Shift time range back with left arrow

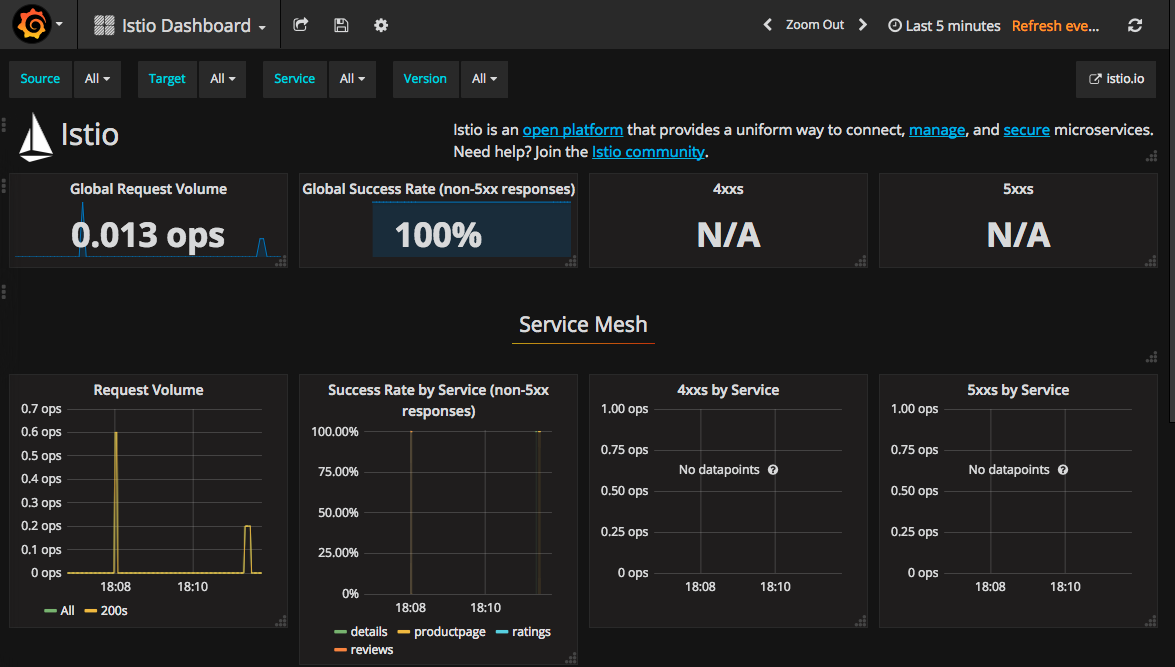coord(767,25)
